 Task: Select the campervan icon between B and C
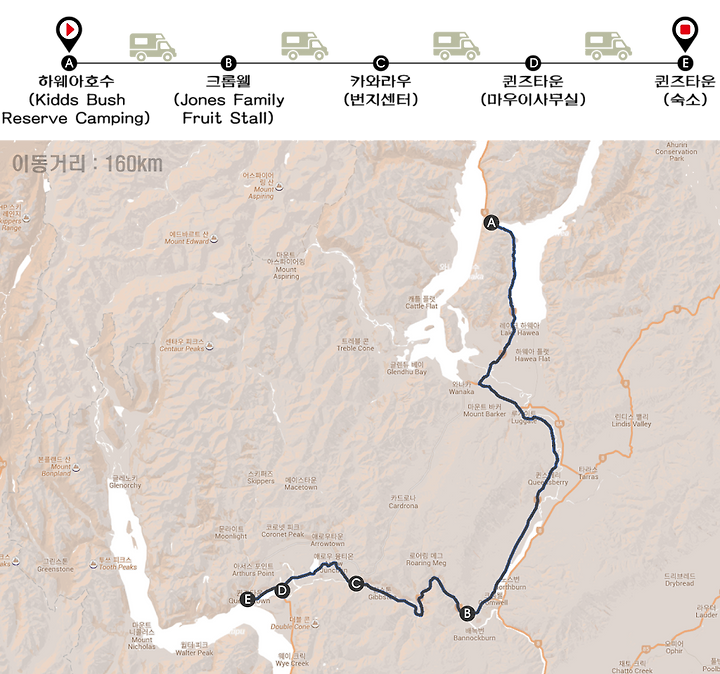(304, 46)
